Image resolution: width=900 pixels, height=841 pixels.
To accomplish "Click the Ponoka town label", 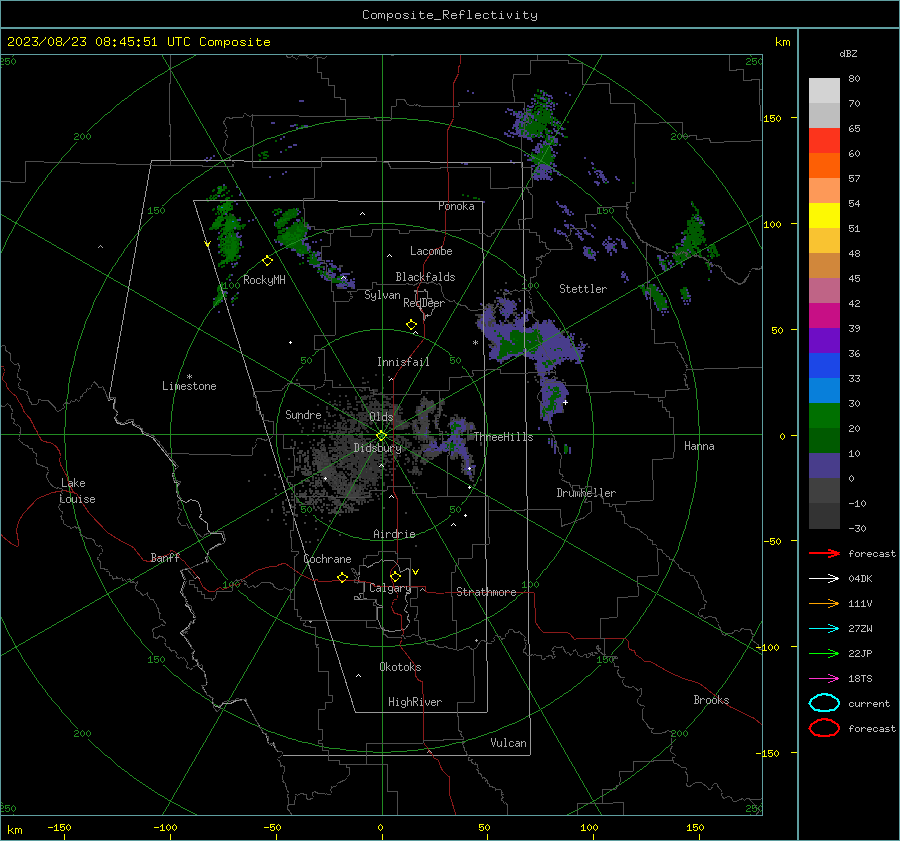I will pos(456,207).
